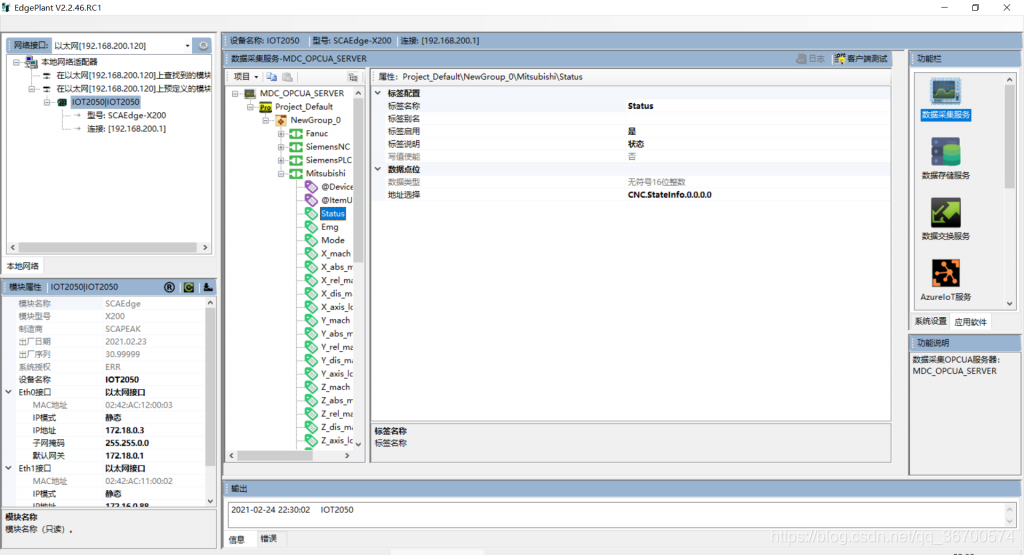Select the X_mach tag item

pos(336,253)
